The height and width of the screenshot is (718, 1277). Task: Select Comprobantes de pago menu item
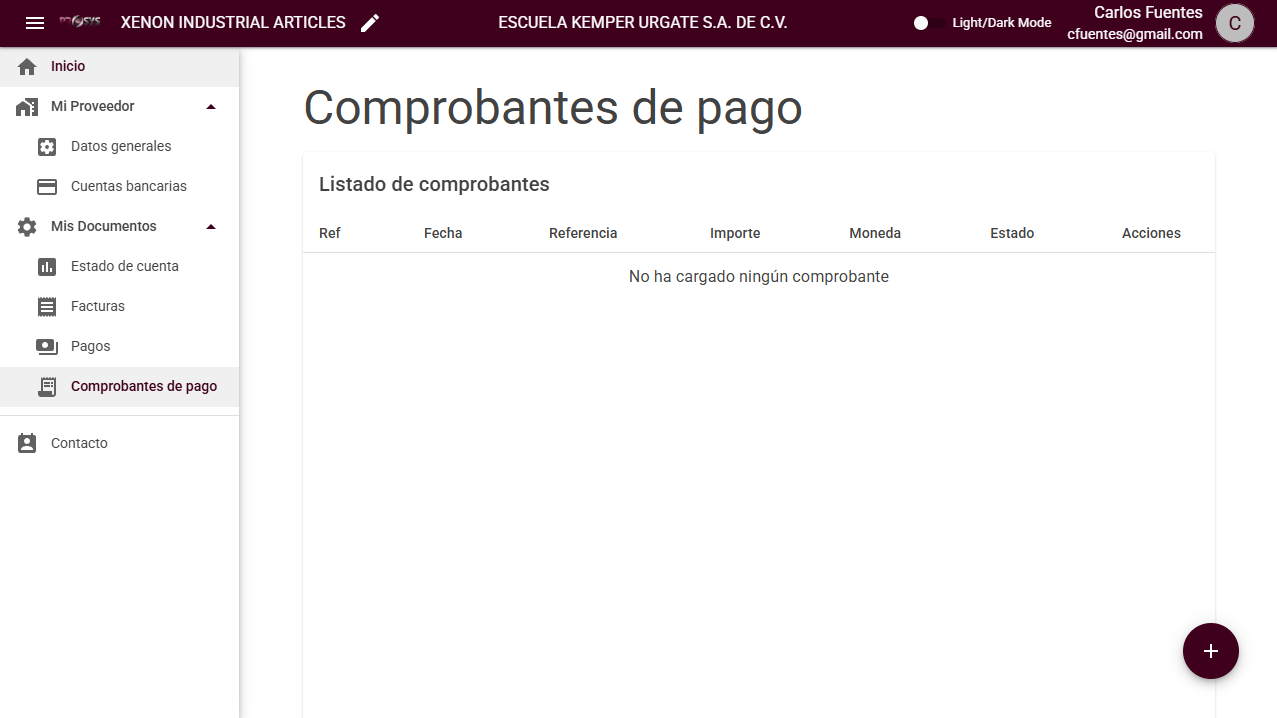(143, 386)
